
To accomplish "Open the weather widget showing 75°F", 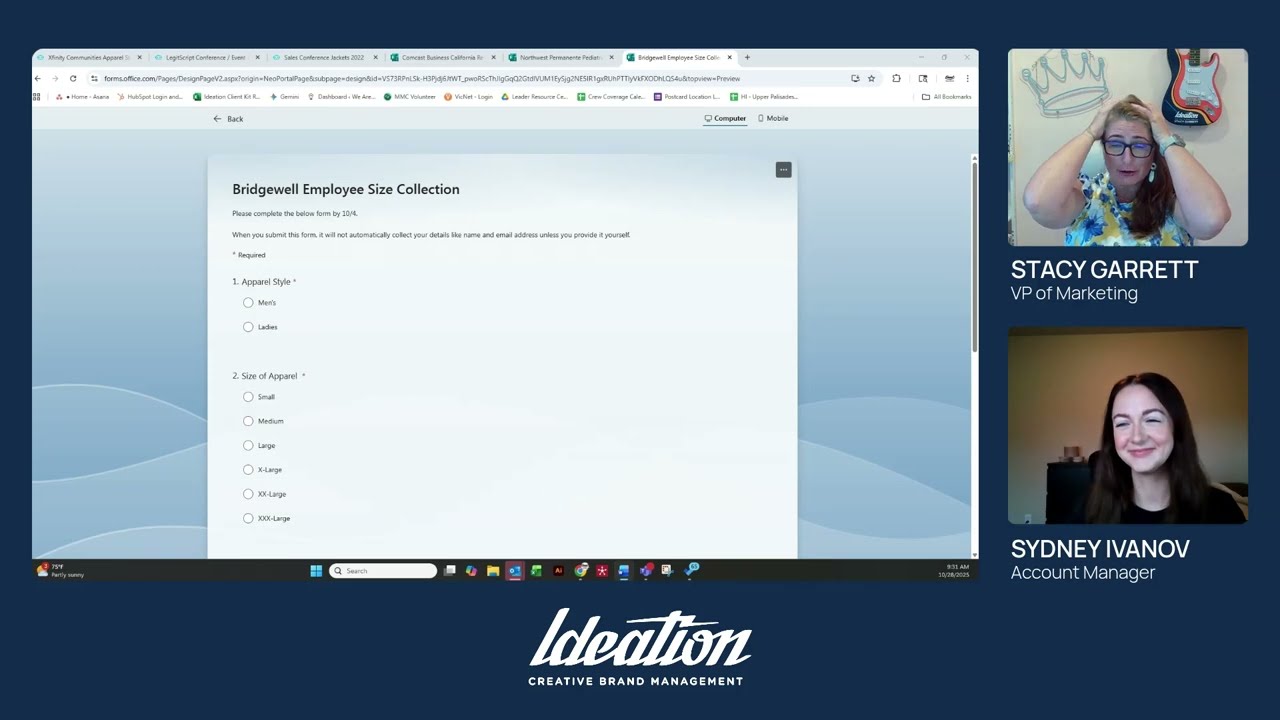I will click(60, 570).
